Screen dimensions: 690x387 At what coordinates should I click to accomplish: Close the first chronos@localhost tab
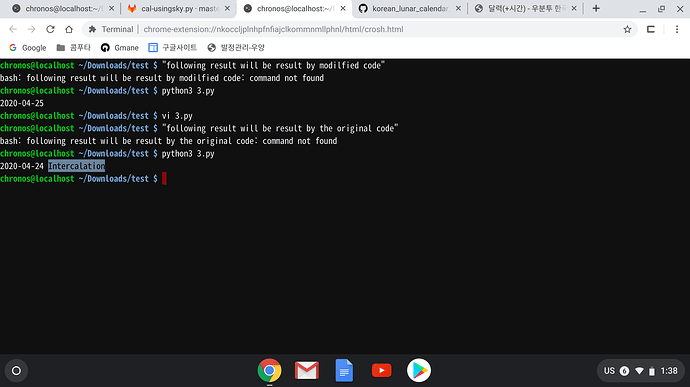(x=111, y=8)
